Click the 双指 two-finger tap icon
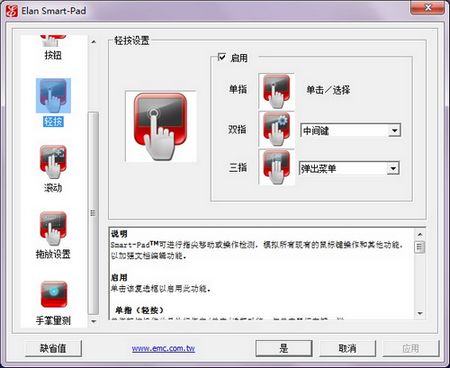450x368 pixels. point(276,129)
